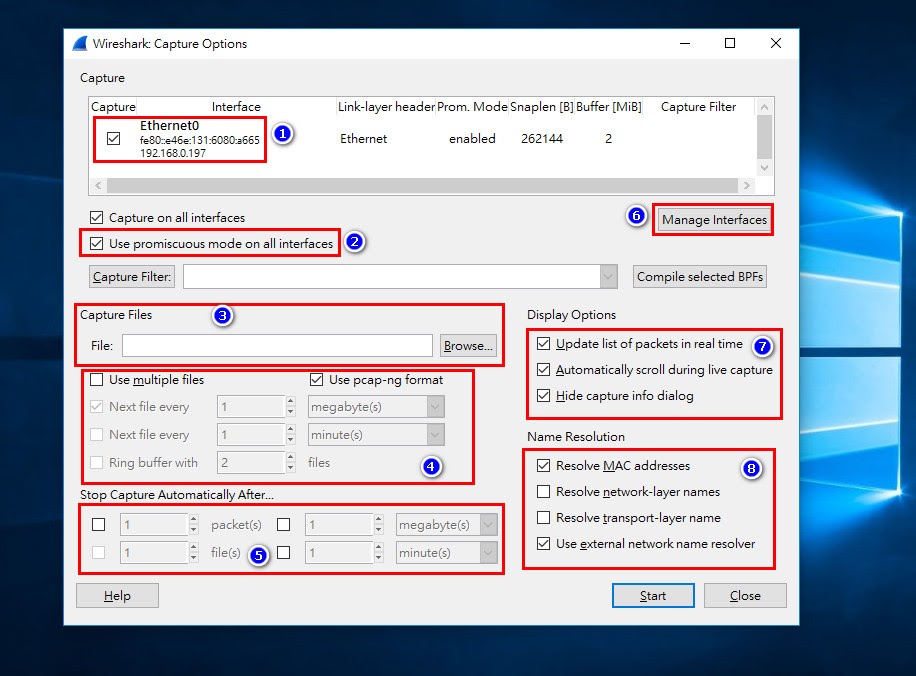Click horizontal scrollbar right arrow in interface list

click(x=747, y=186)
